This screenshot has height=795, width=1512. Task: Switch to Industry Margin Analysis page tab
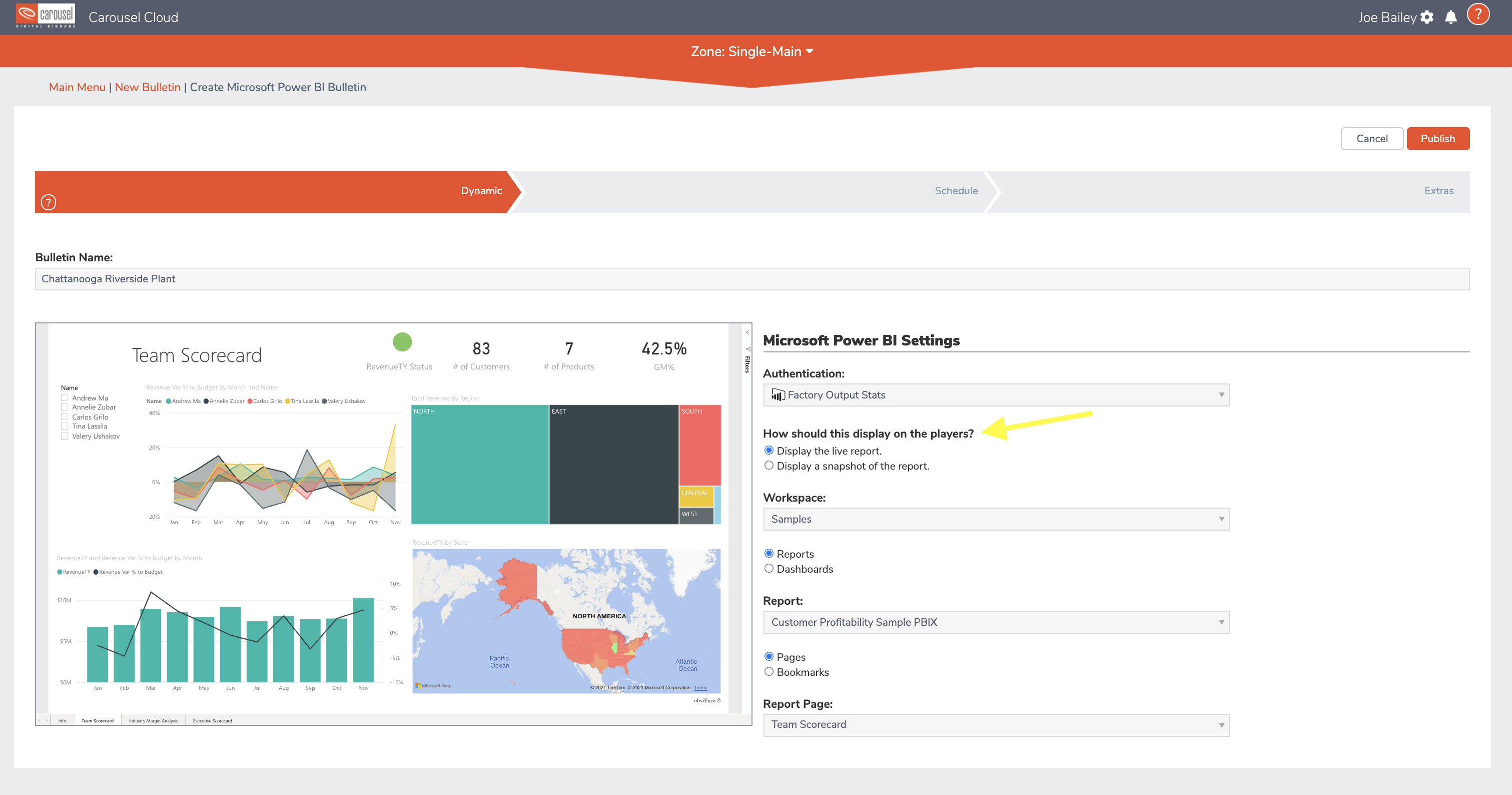coord(153,720)
